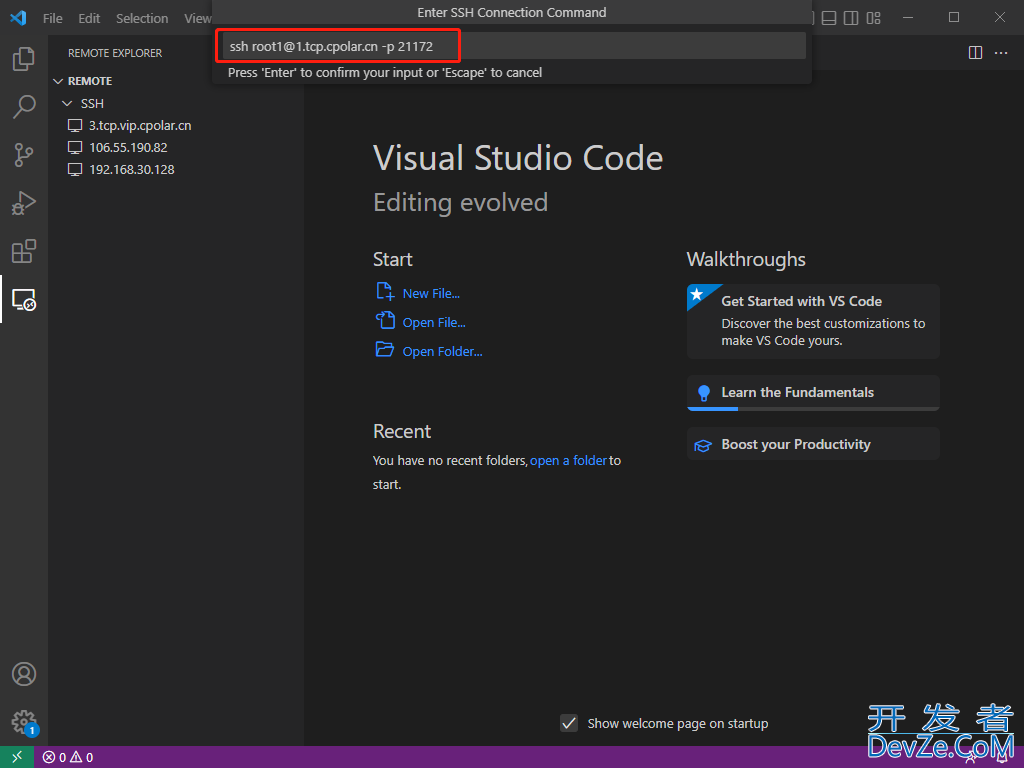Viewport: 1024px width, 768px height.
Task: Open the File menu
Action: tap(53, 18)
